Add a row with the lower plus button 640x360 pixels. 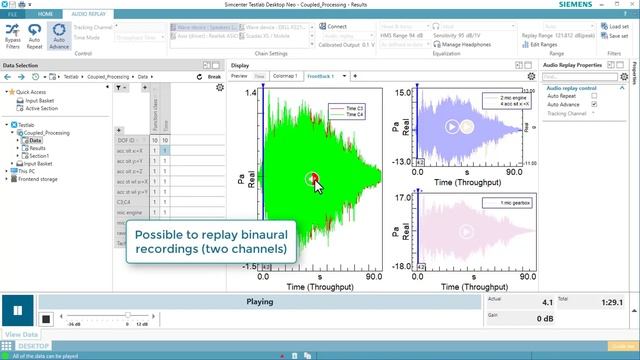[119, 130]
